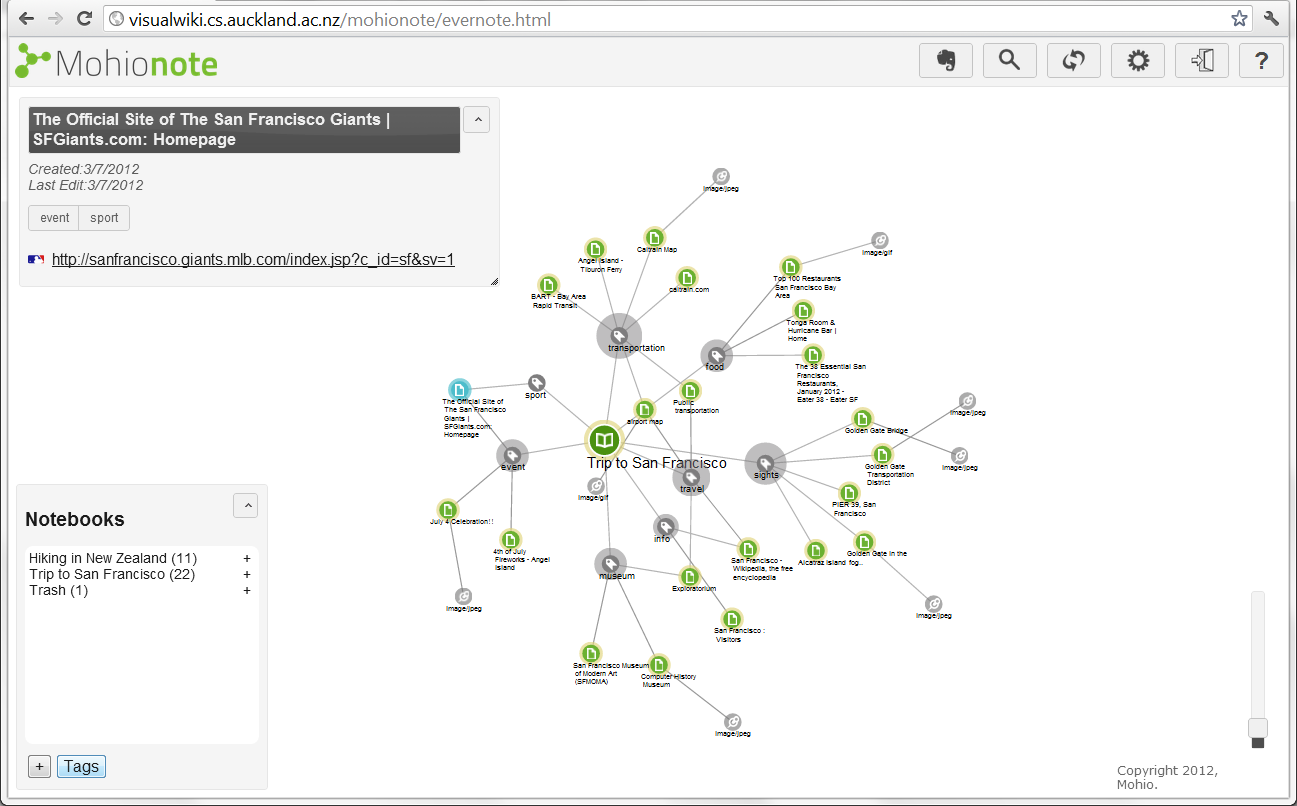Select the travel tag node
This screenshot has height=806, width=1297.
click(691, 478)
